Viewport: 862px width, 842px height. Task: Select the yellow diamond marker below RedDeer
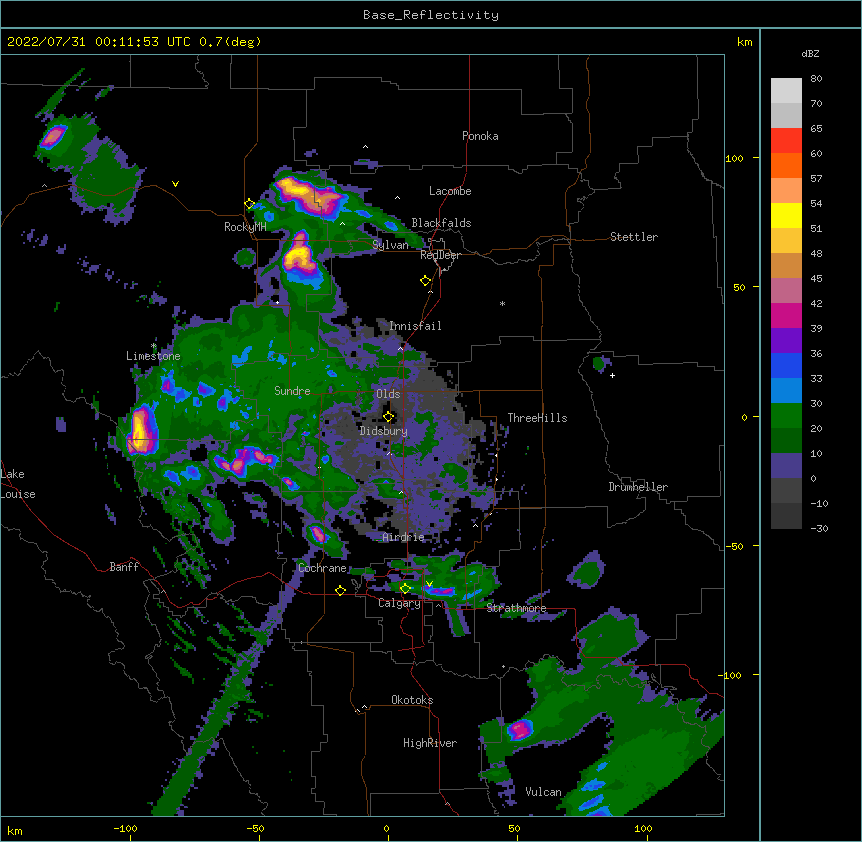426,281
